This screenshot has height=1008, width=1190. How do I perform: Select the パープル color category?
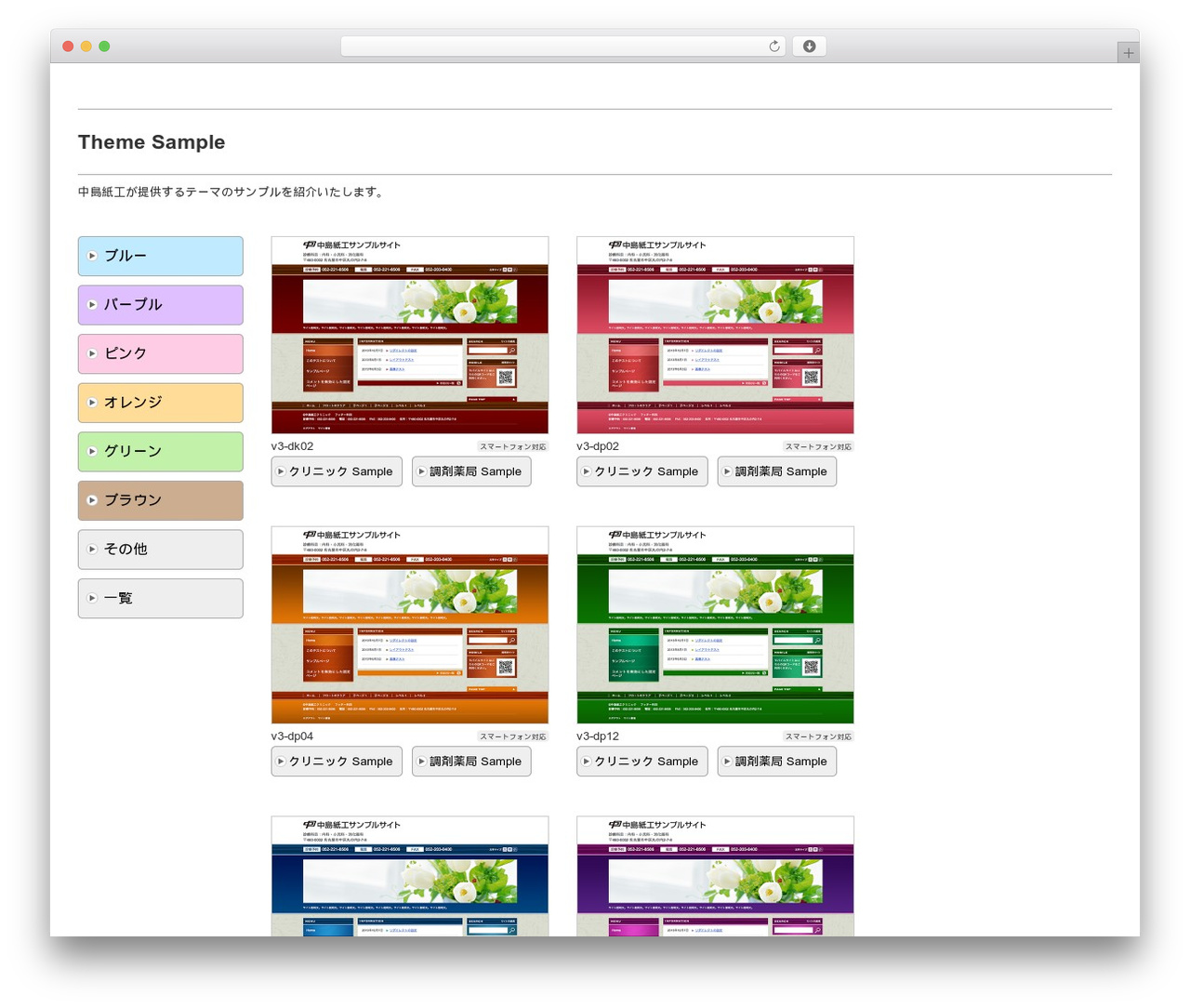pyautogui.click(x=161, y=305)
